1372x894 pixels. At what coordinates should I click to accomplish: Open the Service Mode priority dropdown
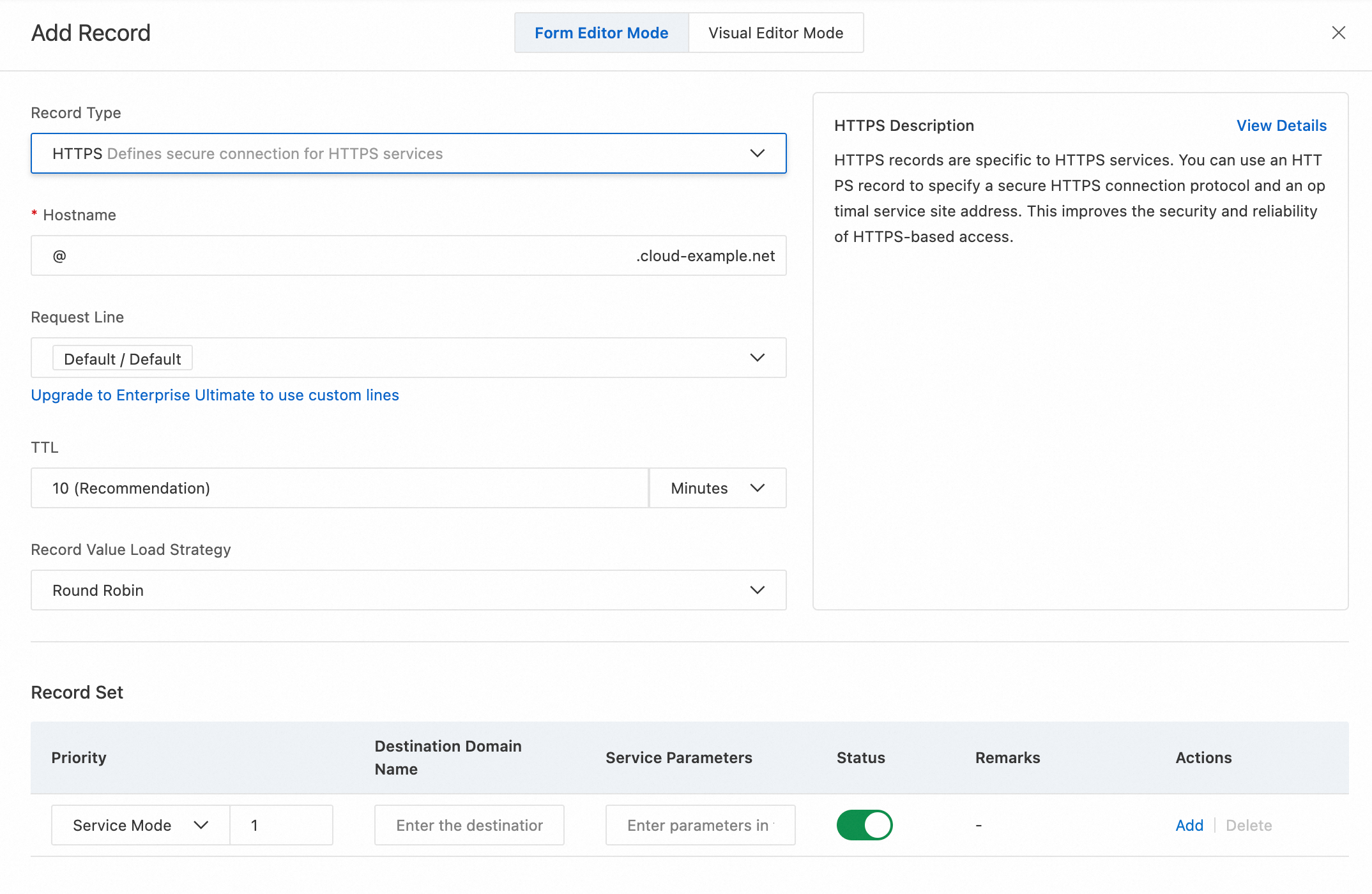128,825
